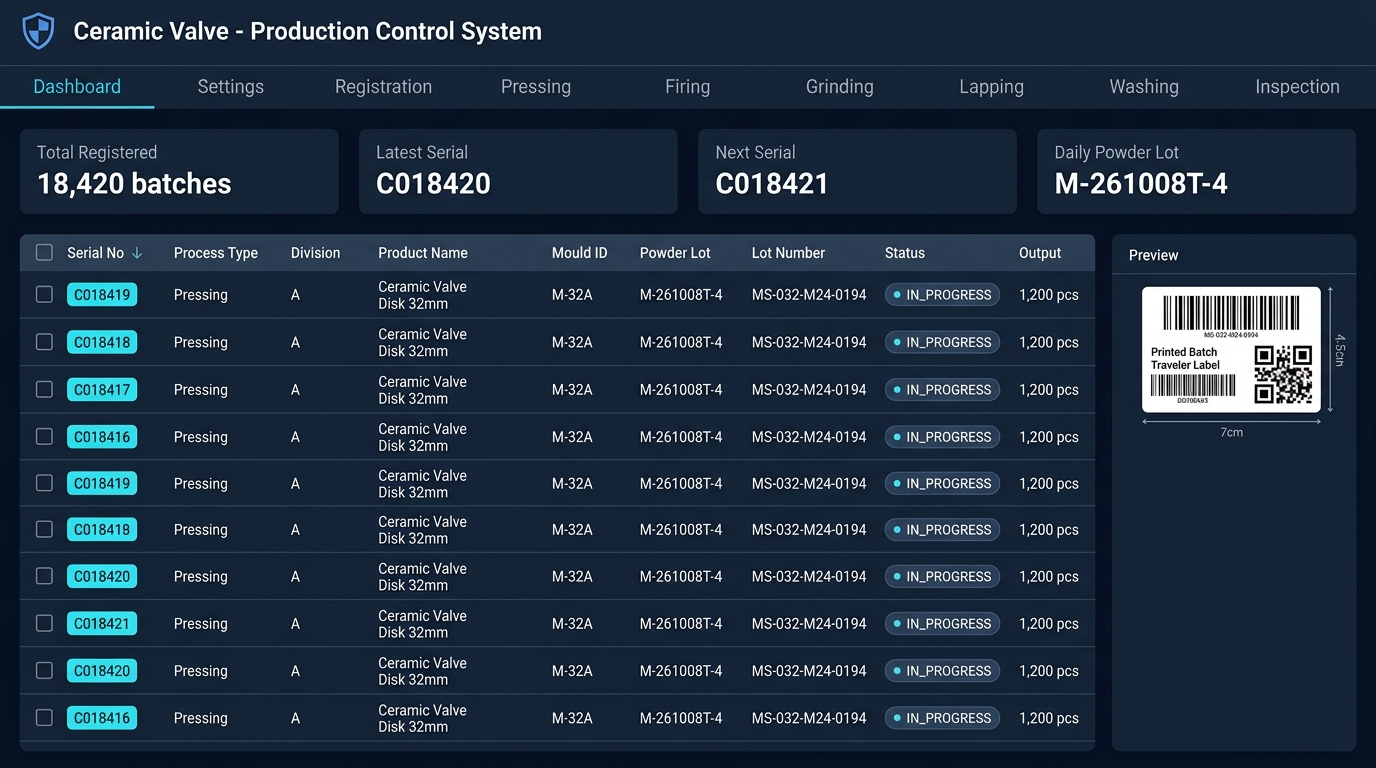1376x768 pixels.
Task: Click "Printed Batch Traveler Label" text in preview
Action: [1186, 358]
